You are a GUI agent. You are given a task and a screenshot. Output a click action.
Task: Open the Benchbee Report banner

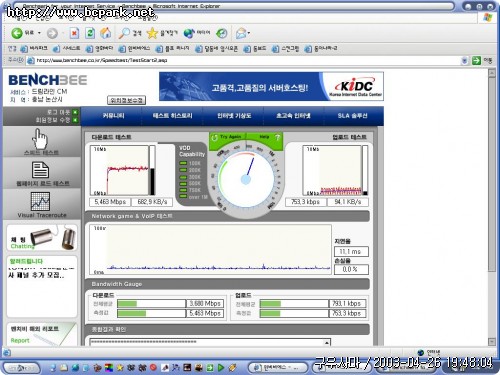42,334
